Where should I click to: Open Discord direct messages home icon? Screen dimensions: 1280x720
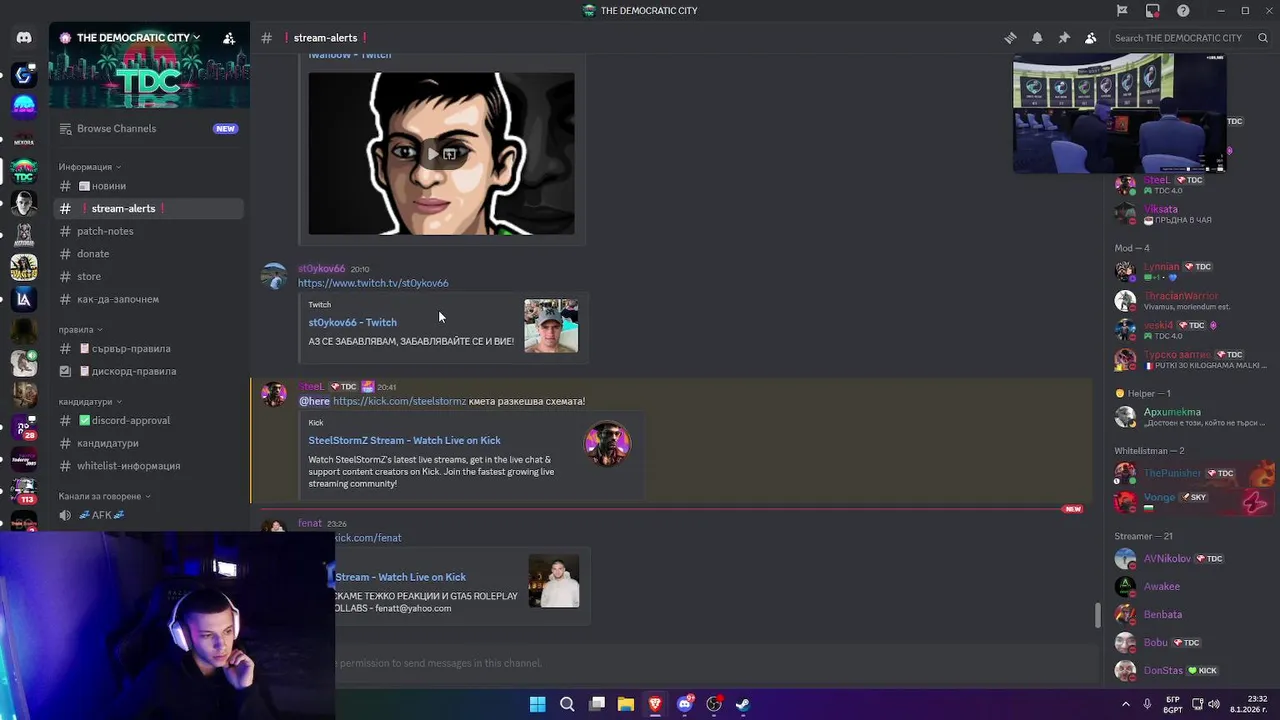click(x=24, y=38)
